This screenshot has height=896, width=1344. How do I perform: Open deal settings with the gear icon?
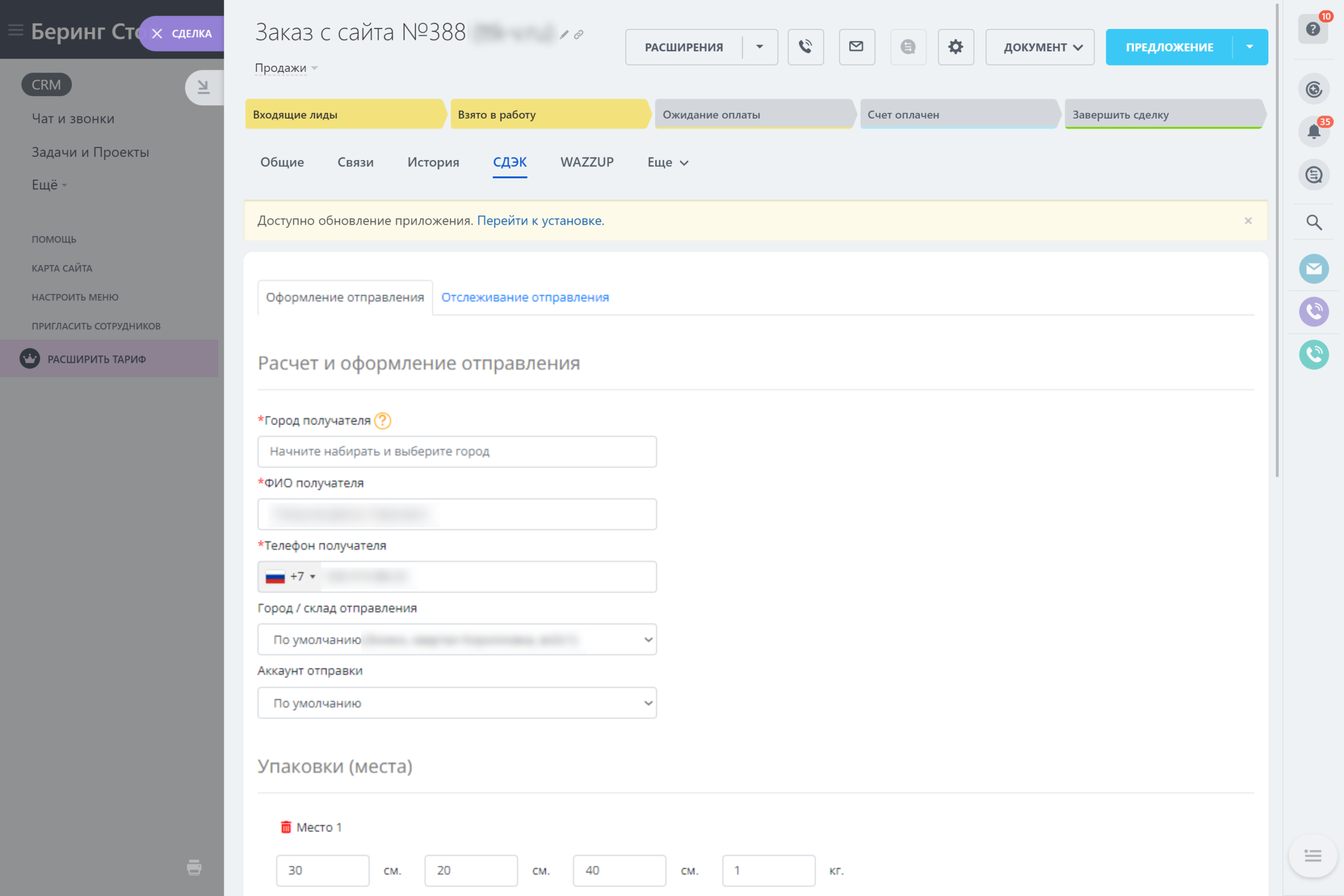tap(956, 47)
